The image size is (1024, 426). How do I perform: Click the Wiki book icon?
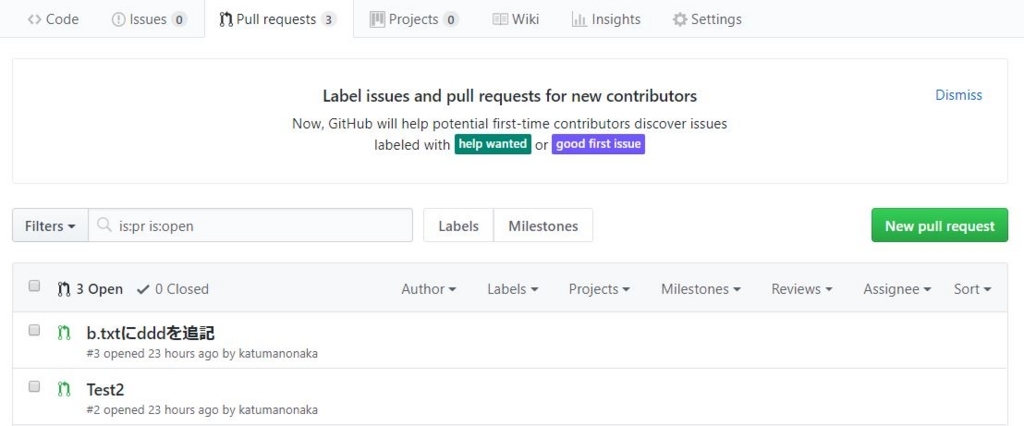(500, 19)
